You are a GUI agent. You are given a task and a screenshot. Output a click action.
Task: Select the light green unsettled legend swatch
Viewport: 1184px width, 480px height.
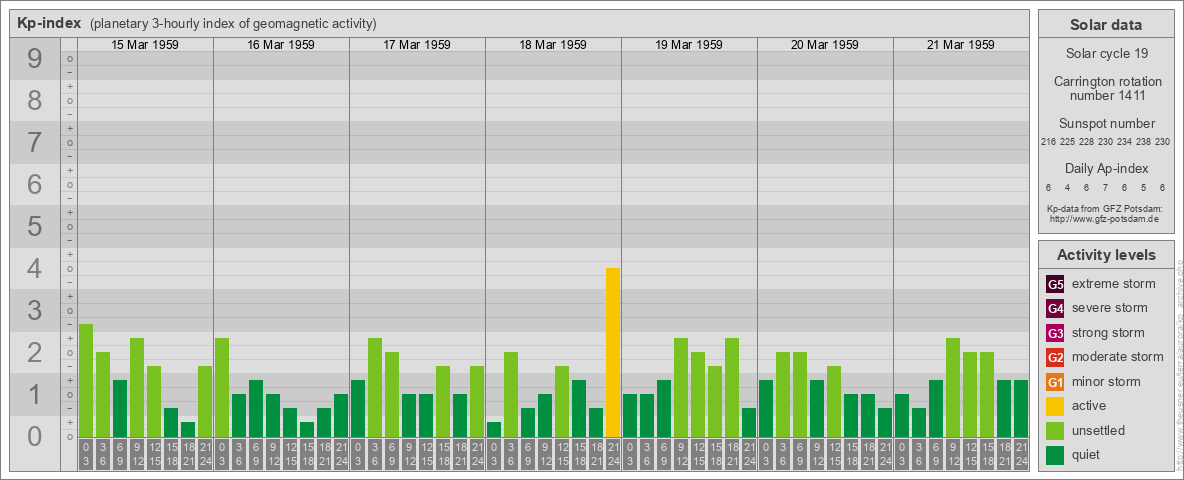1055,431
